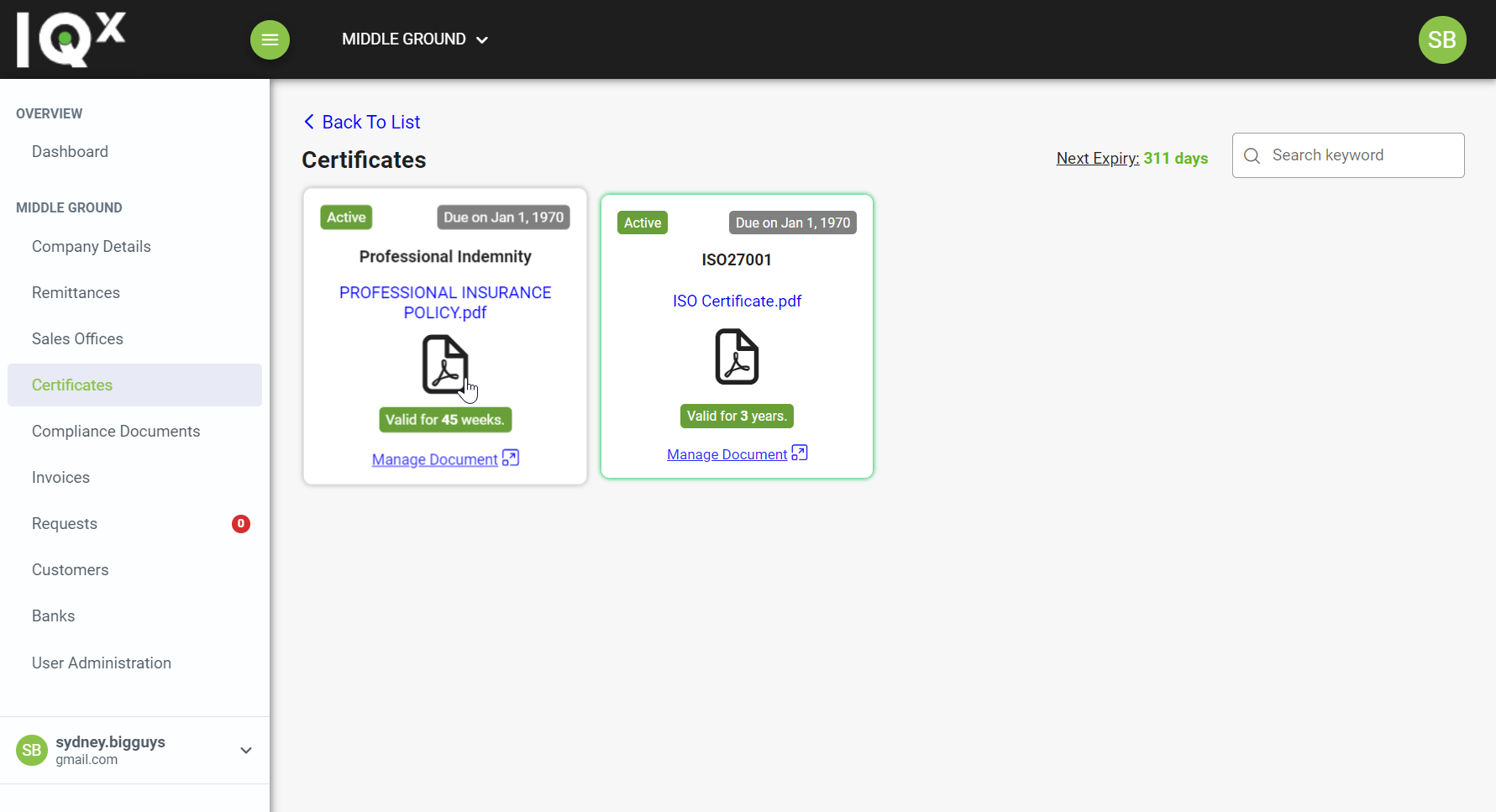1496x812 pixels.
Task: Click the Active badge on Professional Indemnity card
Action: [x=345, y=217]
